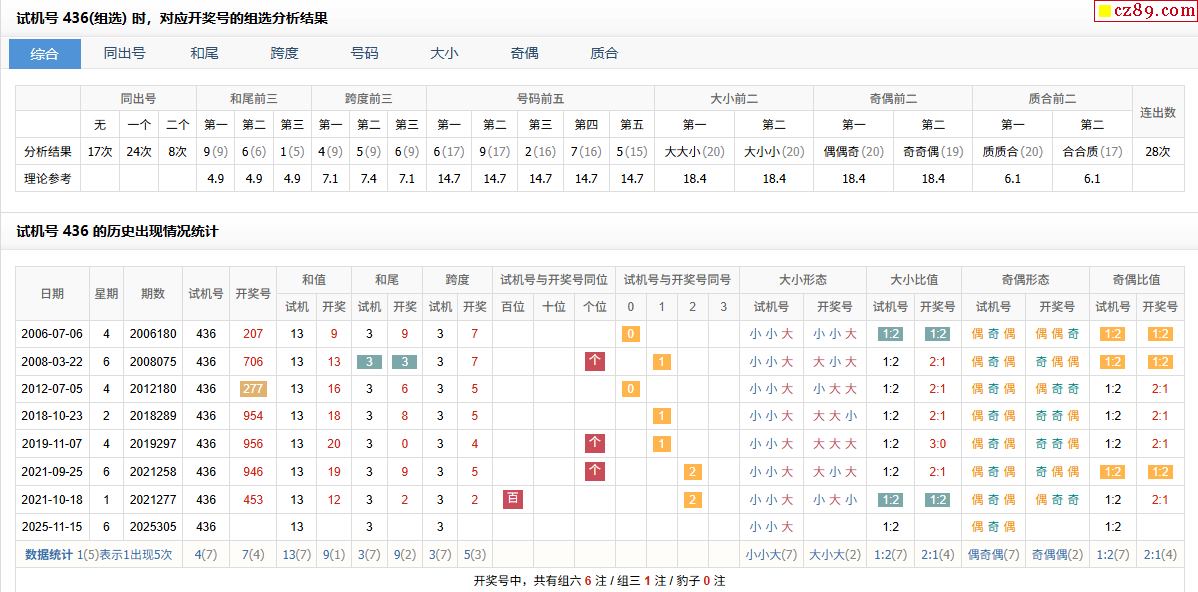Image resolution: width=1198 pixels, height=592 pixels.
Task: Click the orange 1 badge in the 2018-10-23 row
Action: [661, 416]
